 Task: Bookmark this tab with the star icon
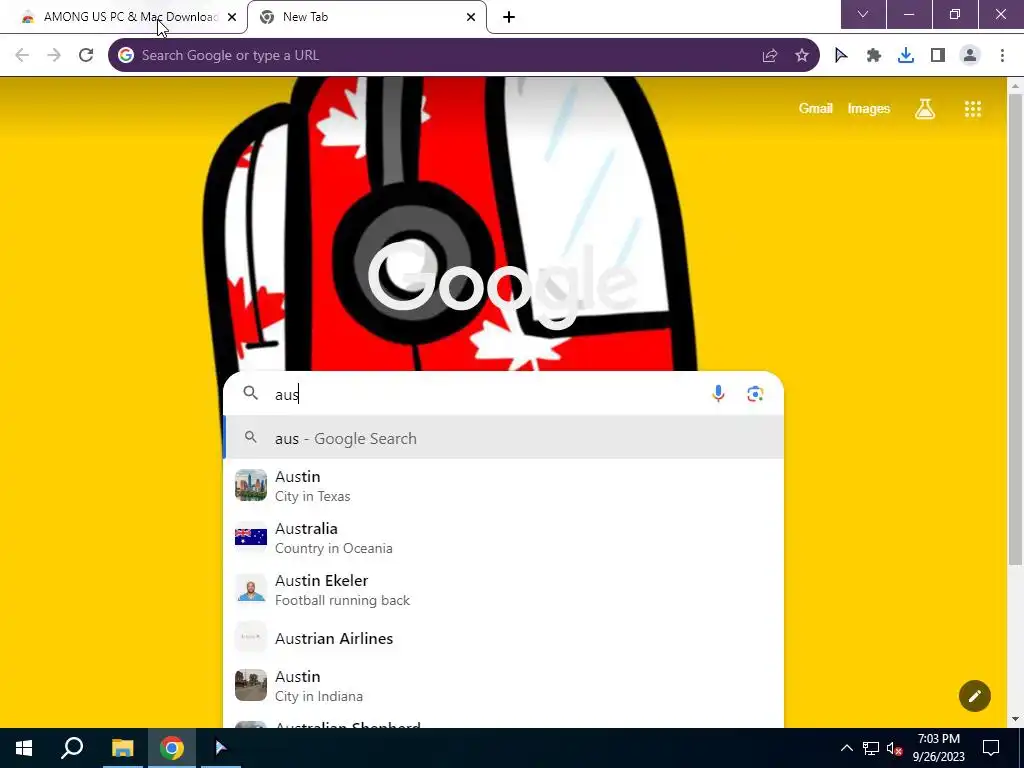click(x=802, y=56)
